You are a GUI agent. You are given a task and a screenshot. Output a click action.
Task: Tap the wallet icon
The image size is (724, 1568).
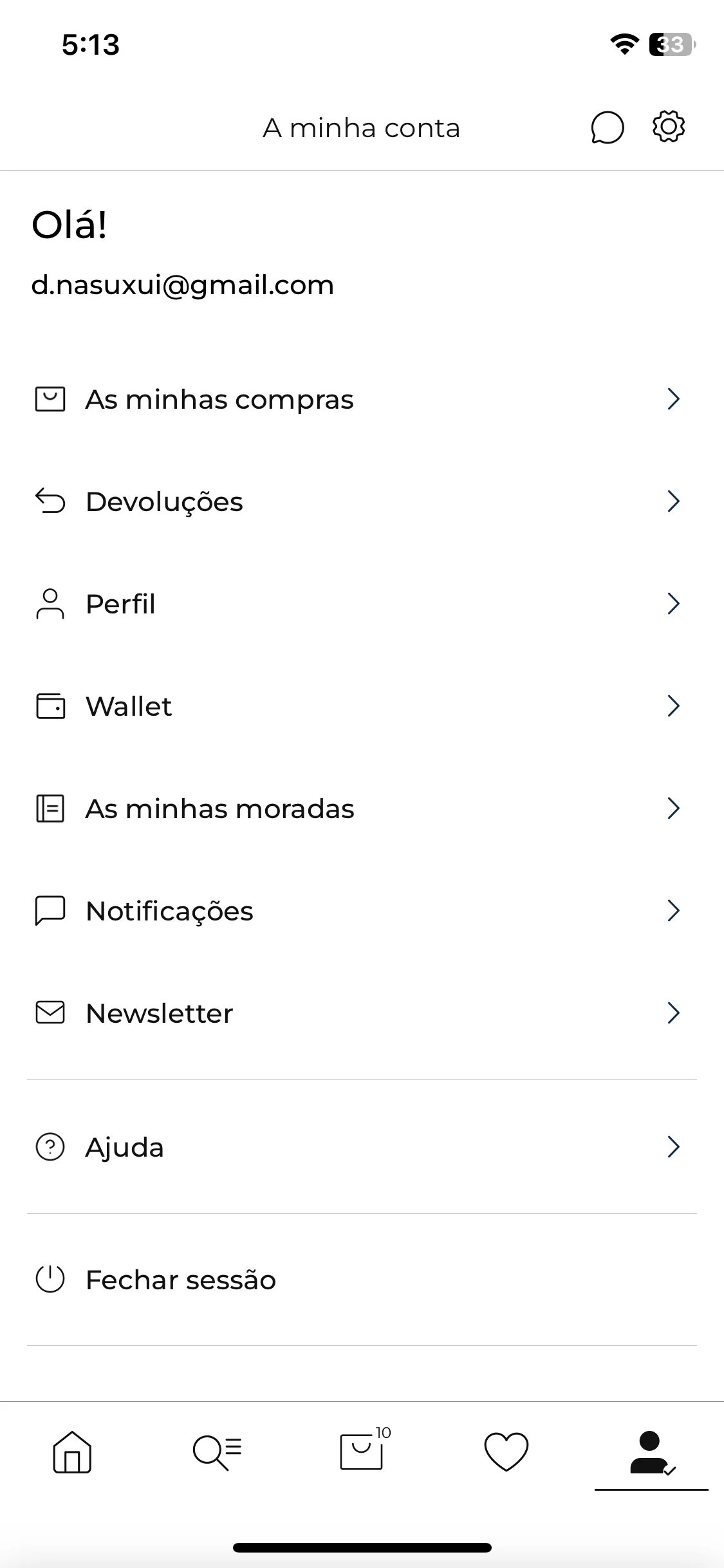(x=50, y=706)
